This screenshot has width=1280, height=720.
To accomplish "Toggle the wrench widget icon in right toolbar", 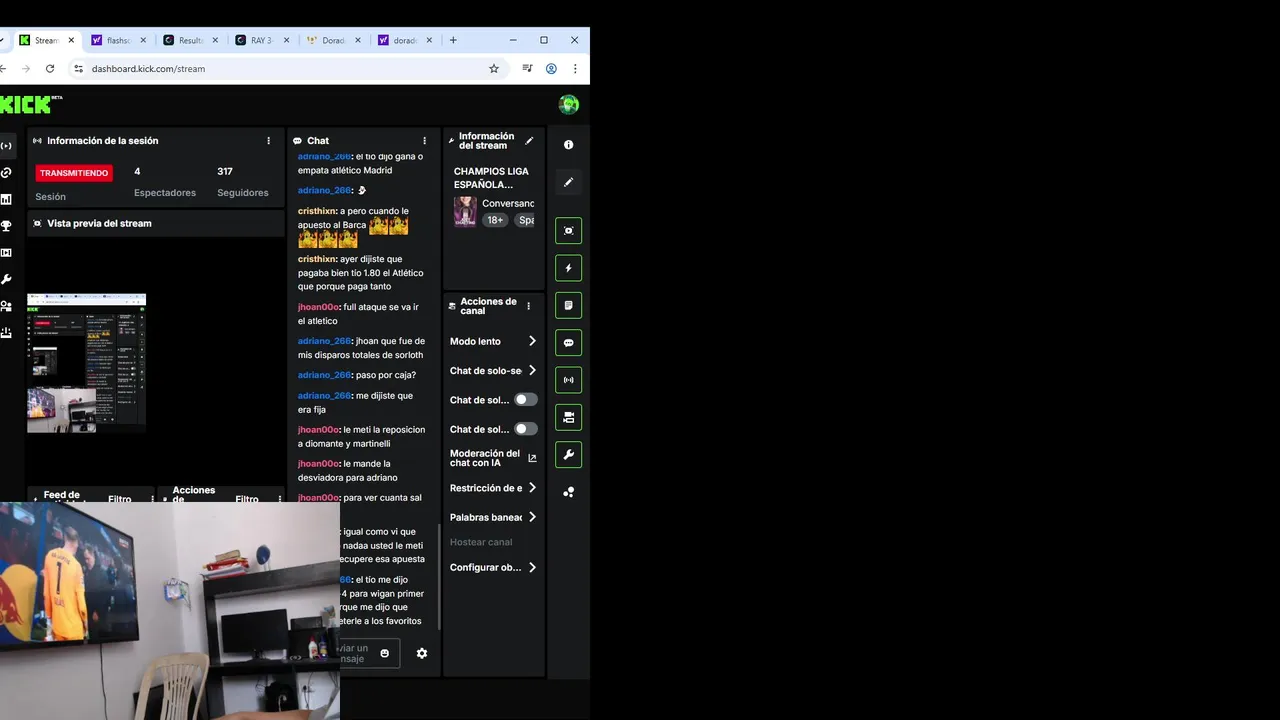I will 568,455.
